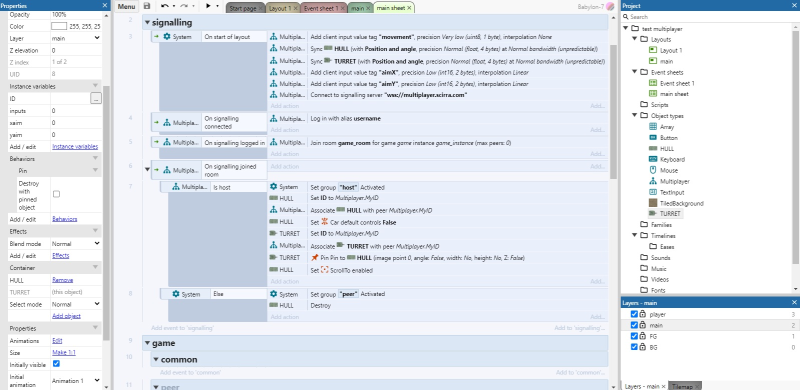Screen dimensions: 800x390
Task: Click the Make 1:1 size link
Action: 64,353
